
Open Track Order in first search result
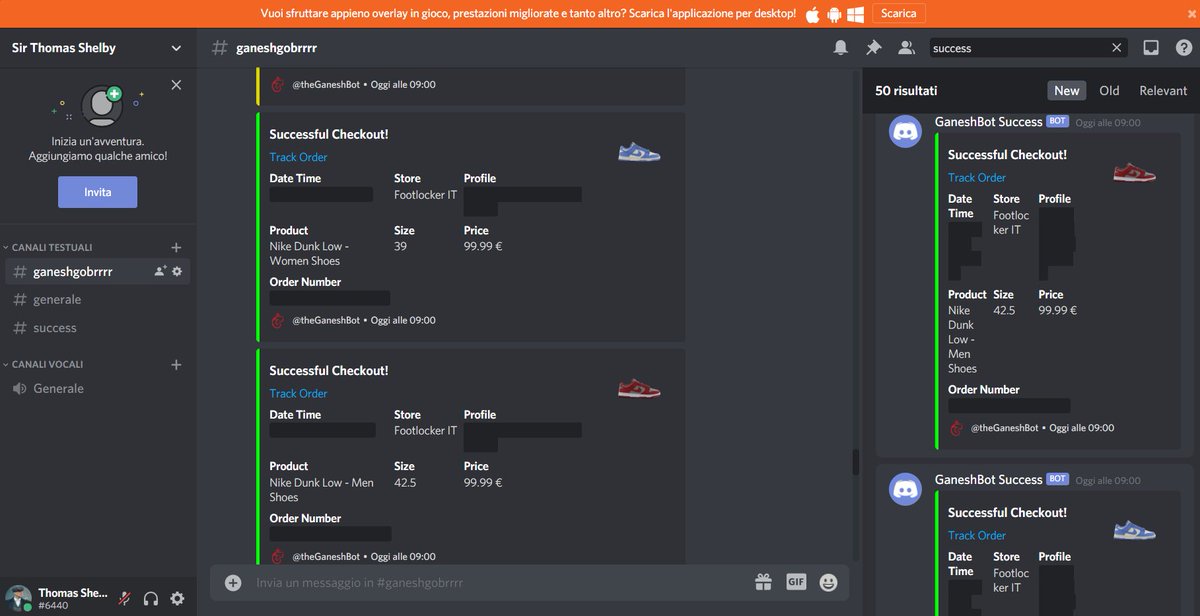(x=976, y=177)
